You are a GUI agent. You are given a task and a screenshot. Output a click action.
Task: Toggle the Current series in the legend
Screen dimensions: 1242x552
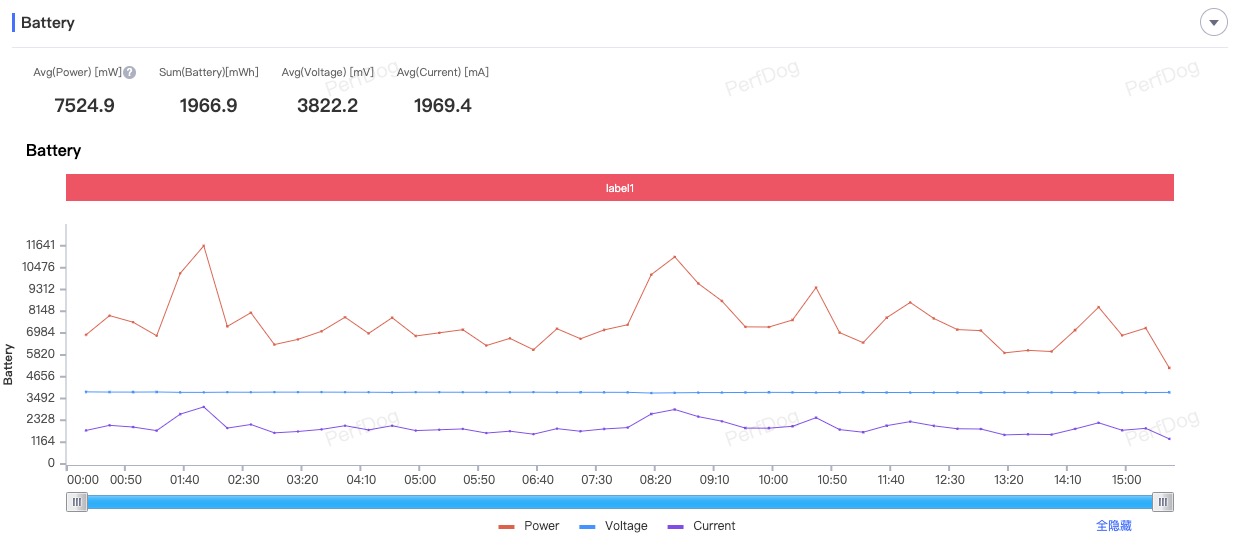[701, 526]
